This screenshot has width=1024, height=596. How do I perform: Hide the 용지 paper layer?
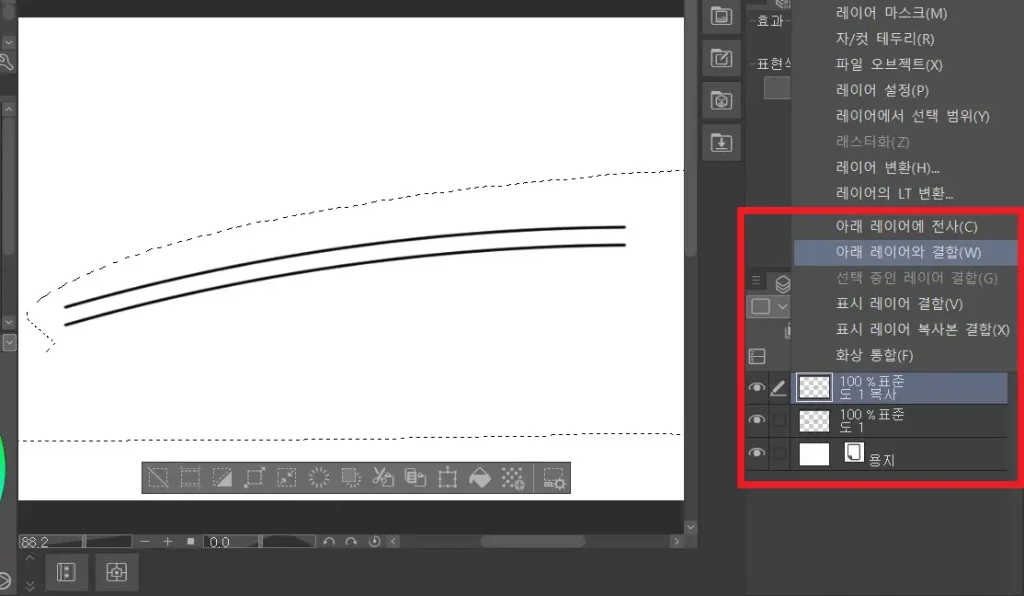757,454
